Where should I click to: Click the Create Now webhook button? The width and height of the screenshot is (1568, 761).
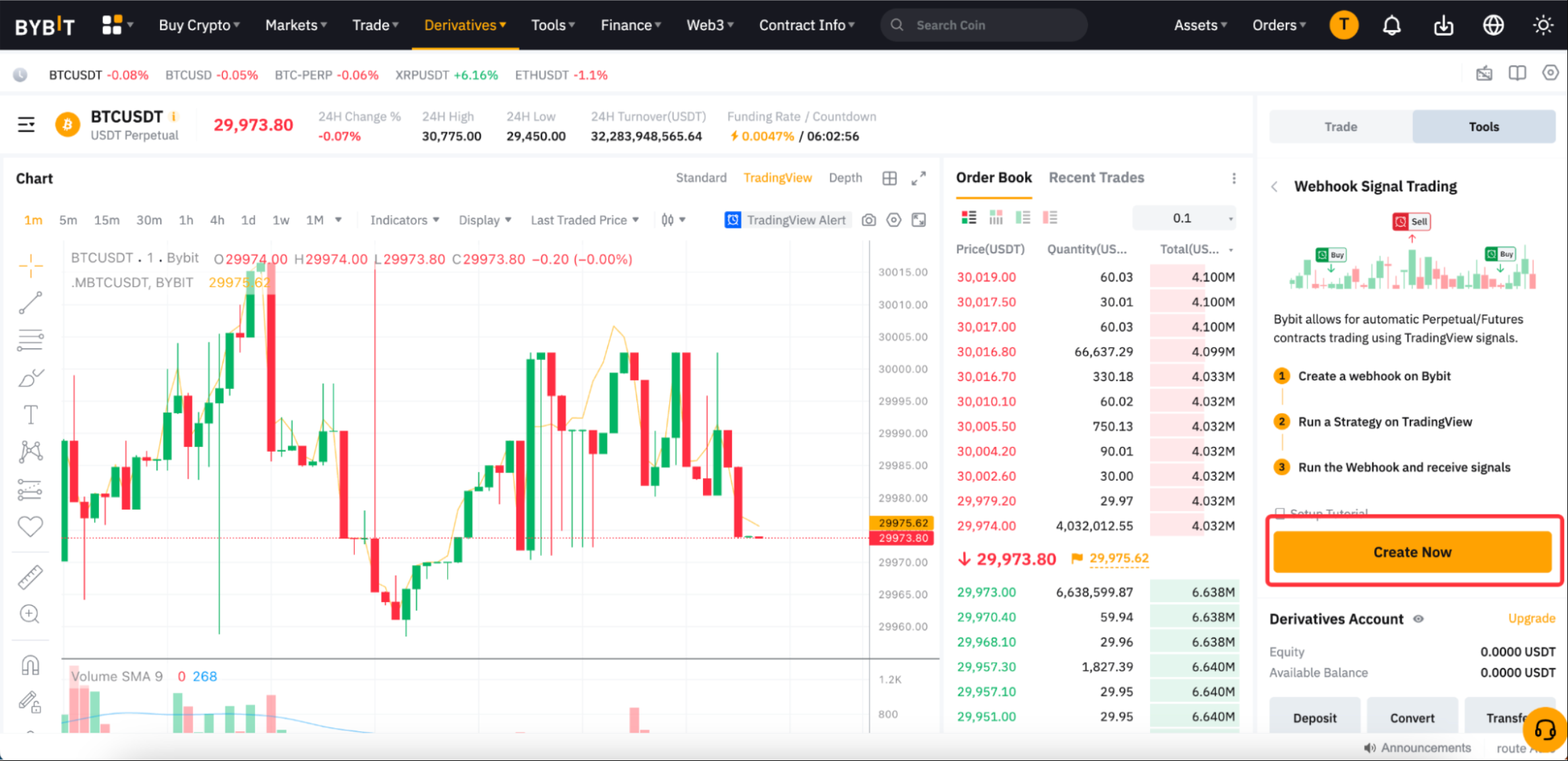pos(1411,551)
